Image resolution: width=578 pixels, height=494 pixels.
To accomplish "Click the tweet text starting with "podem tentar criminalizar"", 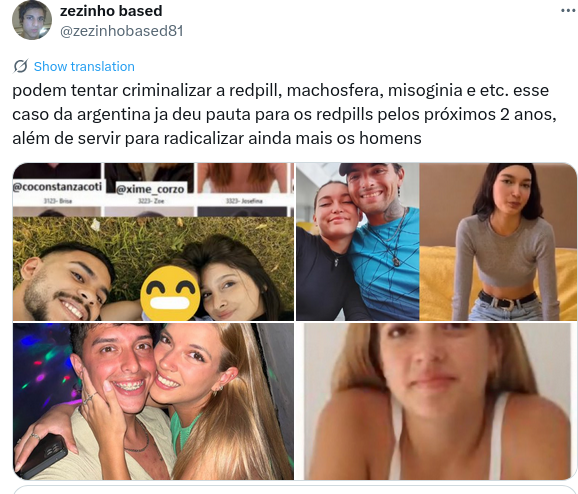I will (x=284, y=114).
